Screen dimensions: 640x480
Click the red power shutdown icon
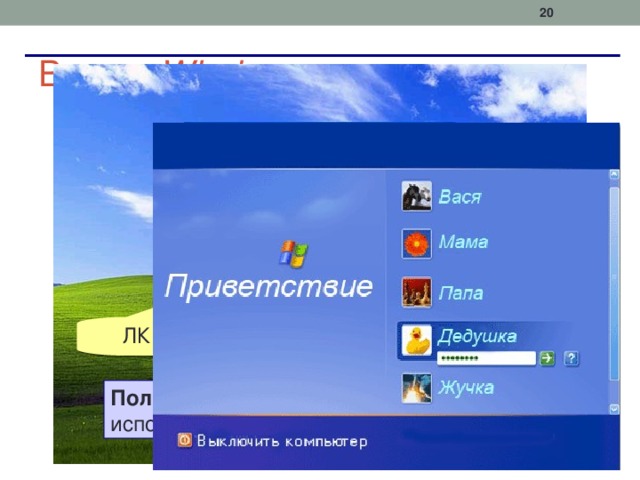184,440
